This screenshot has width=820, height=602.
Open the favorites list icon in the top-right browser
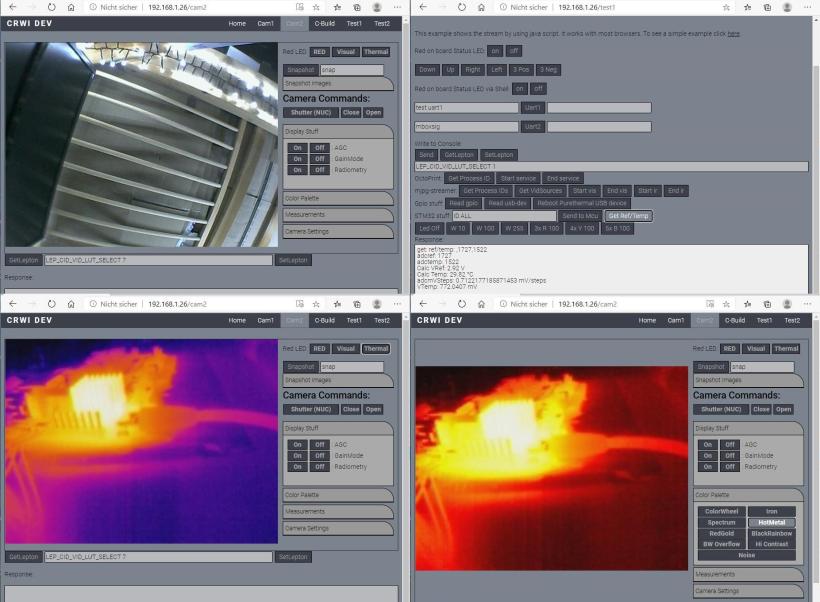click(746, 6)
